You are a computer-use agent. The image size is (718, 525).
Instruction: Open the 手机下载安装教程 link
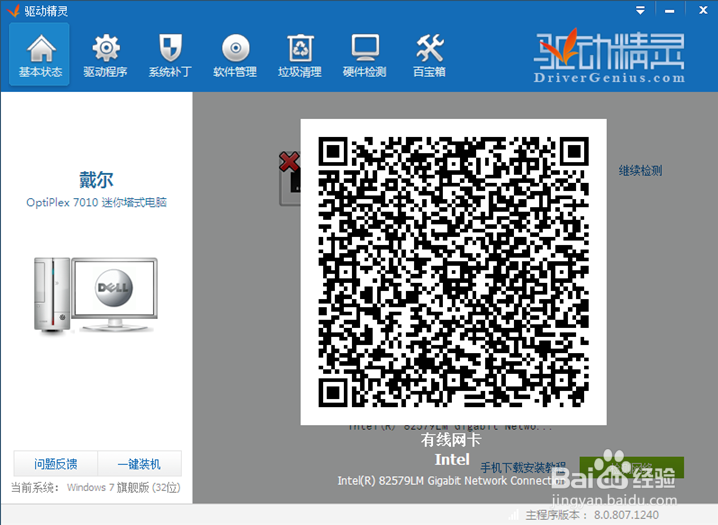click(523, 467)
